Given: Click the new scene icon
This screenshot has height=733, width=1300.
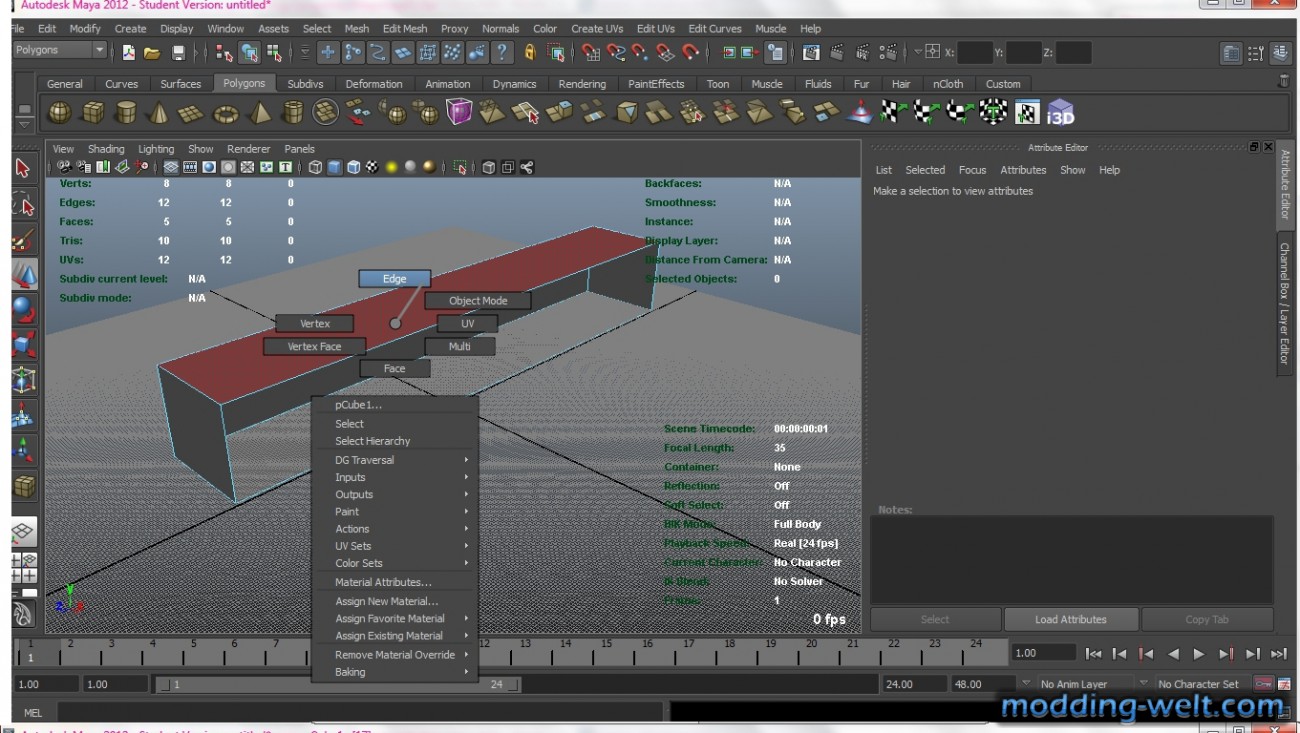Looking at the screenshot, I should [129, 53].
